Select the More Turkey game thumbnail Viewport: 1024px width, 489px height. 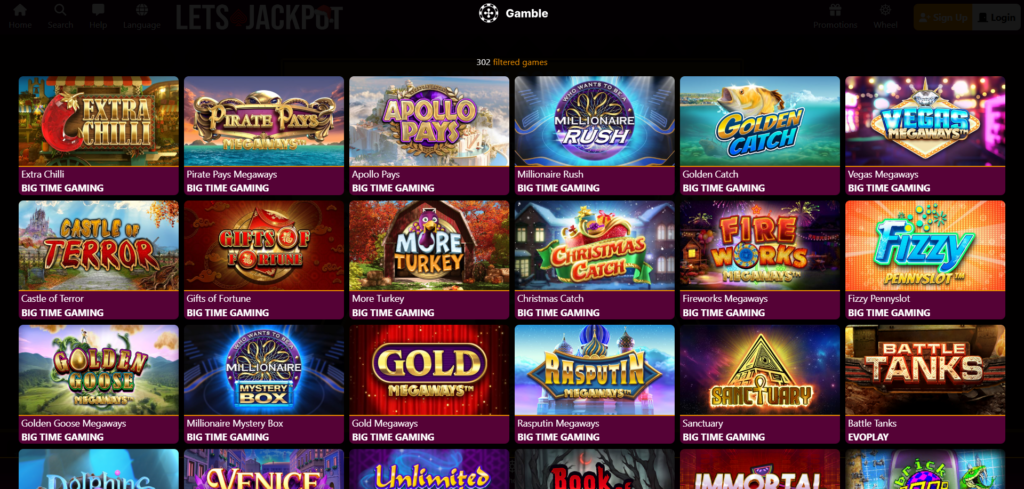429,245
